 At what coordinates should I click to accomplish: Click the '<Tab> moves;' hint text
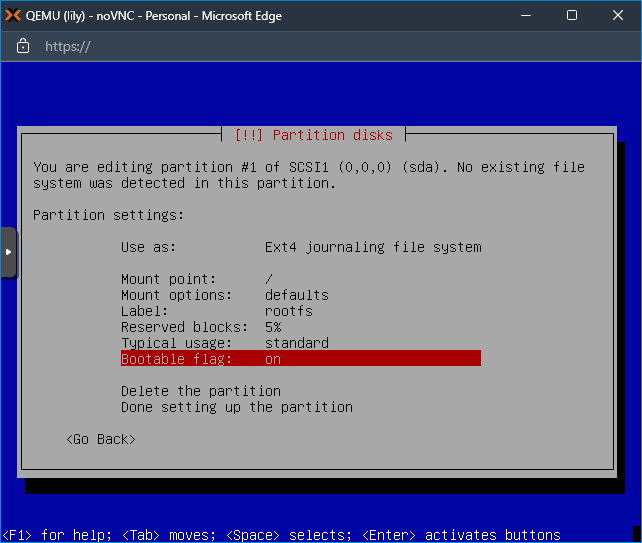pos(169,535)
